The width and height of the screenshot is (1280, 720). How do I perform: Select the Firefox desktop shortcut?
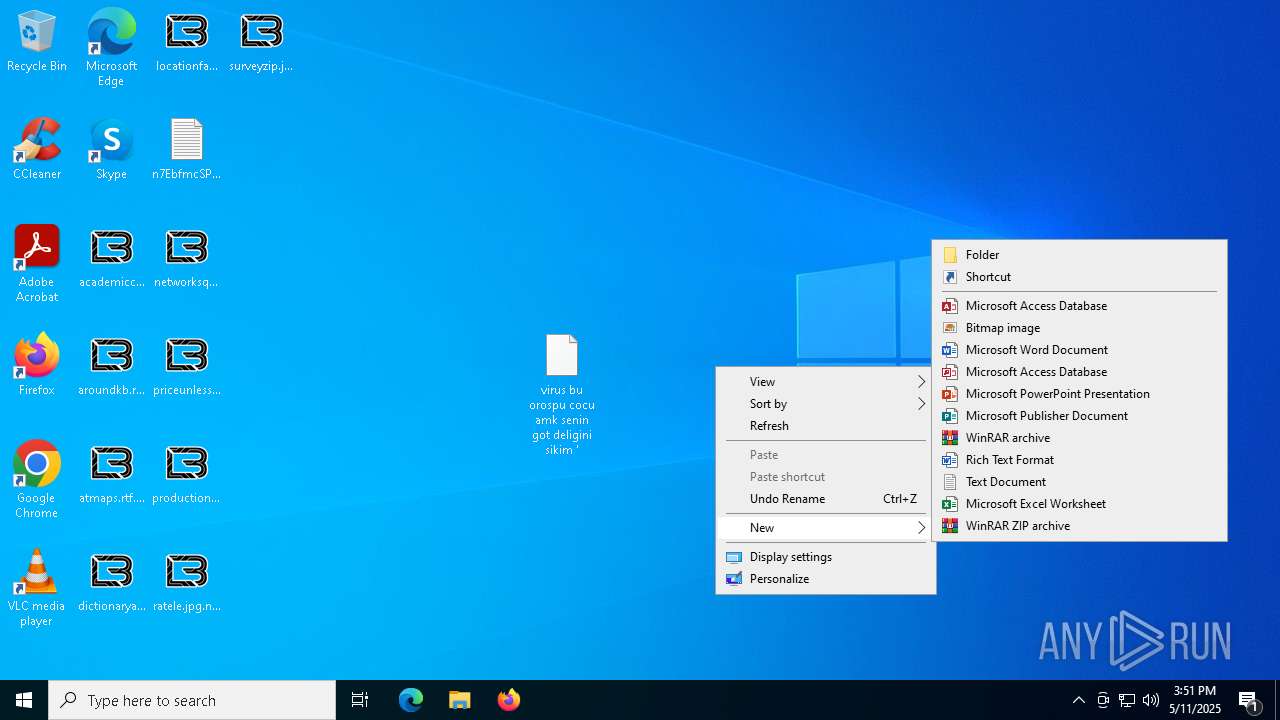click(37, 366)
